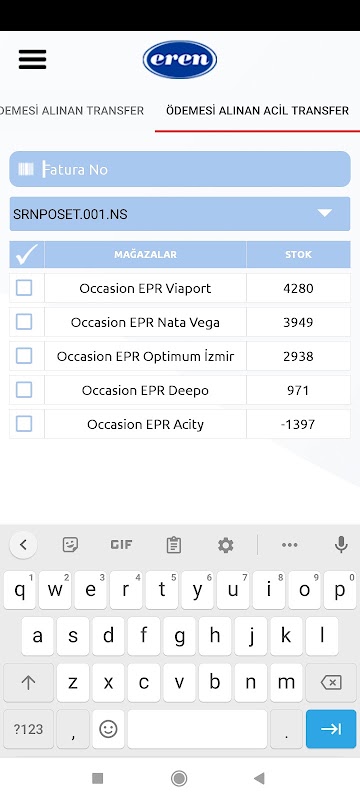Image resolution: width=360 pixels, height=800 pixels.
Task: Open the emoji picker key
Action: tap(108, 729)
